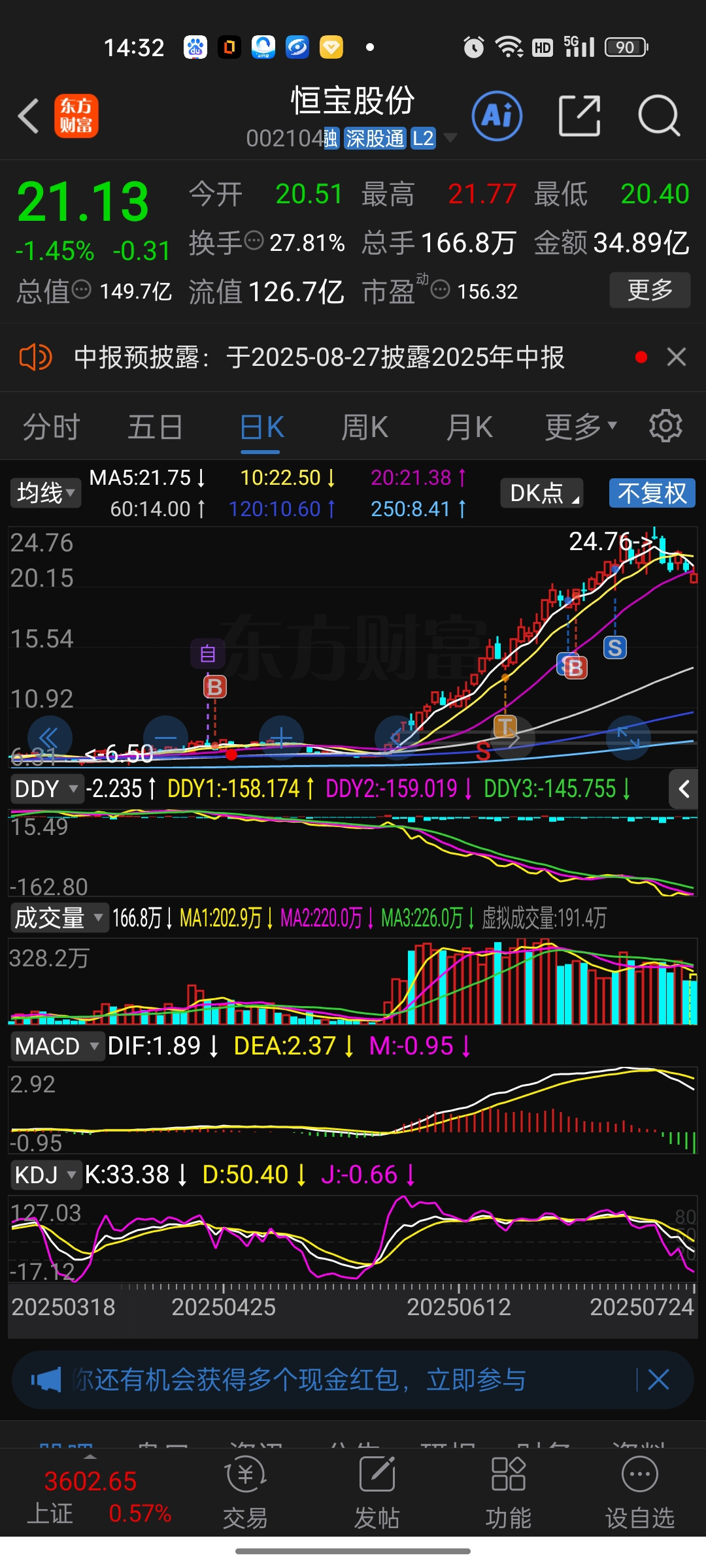
Task: Tap the info icon next to 换手
Action: 254,240
